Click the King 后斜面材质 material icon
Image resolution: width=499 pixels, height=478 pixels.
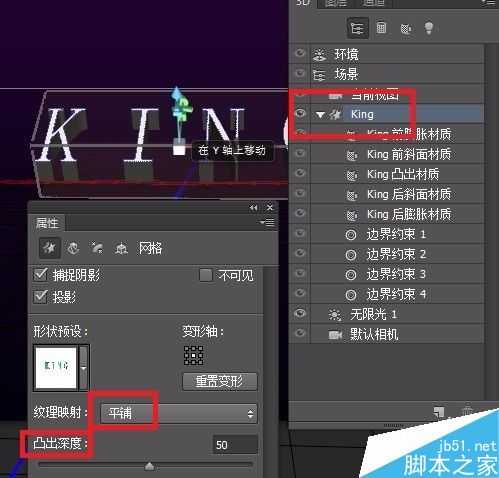[352, 195]
